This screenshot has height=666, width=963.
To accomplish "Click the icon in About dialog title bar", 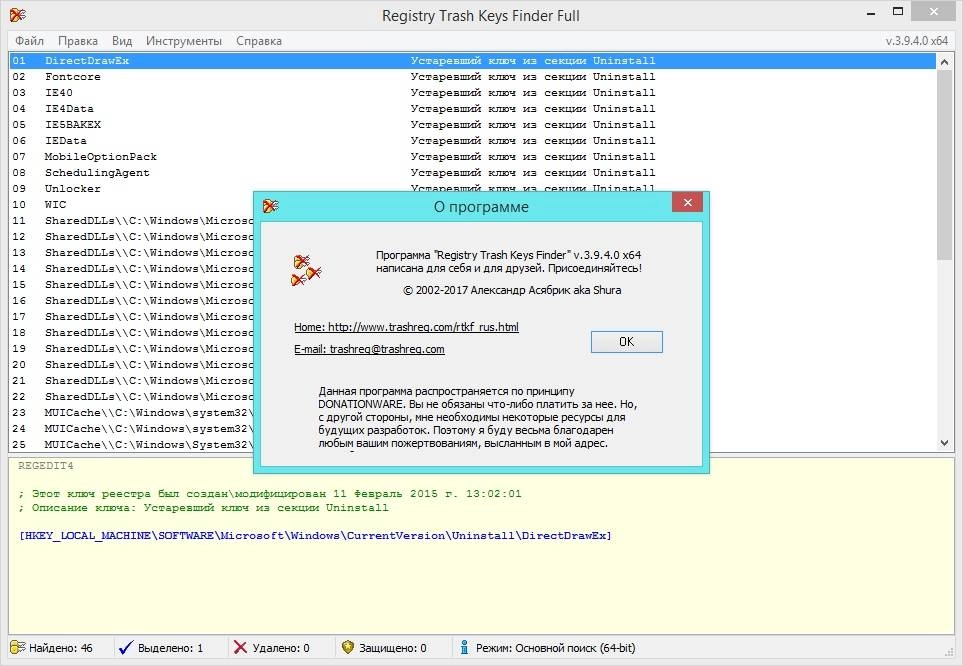I will [271, 206].
